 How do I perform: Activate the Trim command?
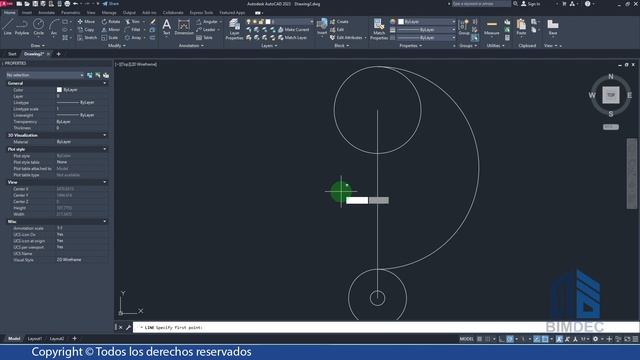coord(133,22)
